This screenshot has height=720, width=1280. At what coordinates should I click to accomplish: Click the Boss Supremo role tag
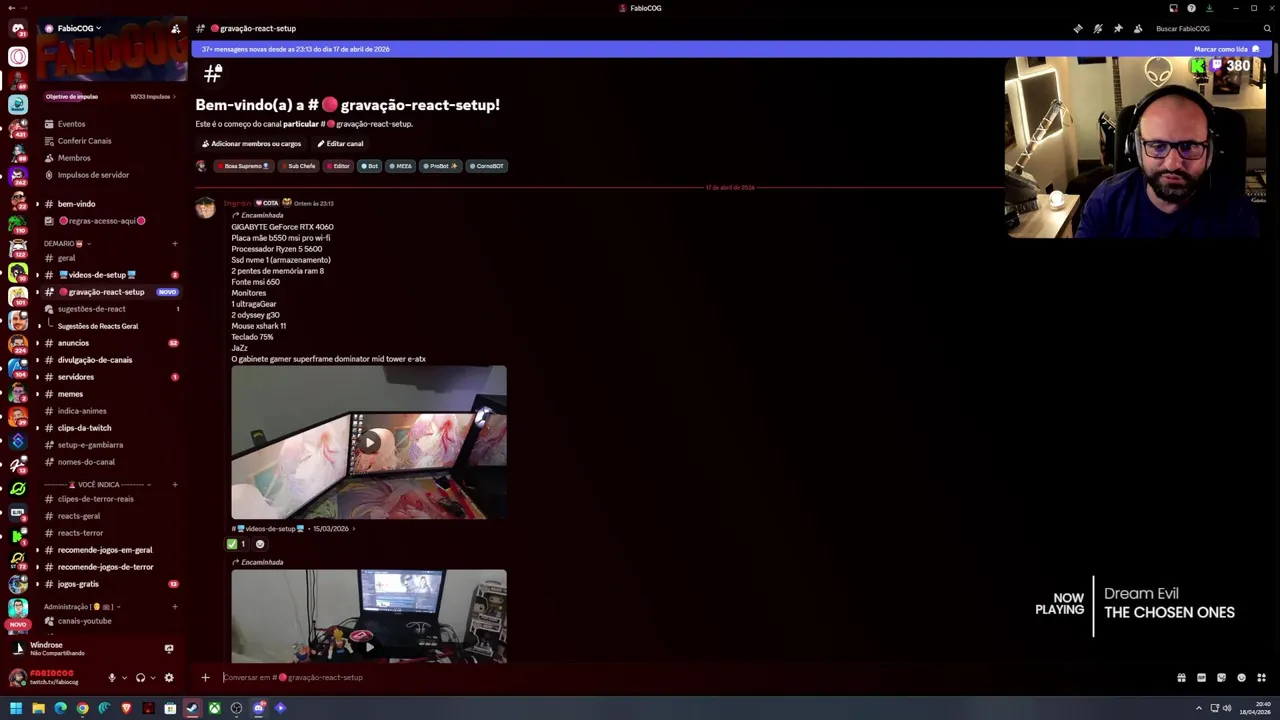click(x=242, y=166)
